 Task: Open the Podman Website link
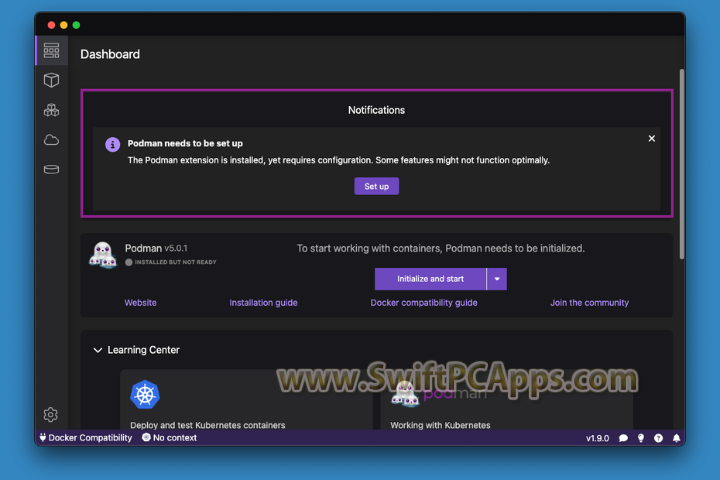[141, 303]
